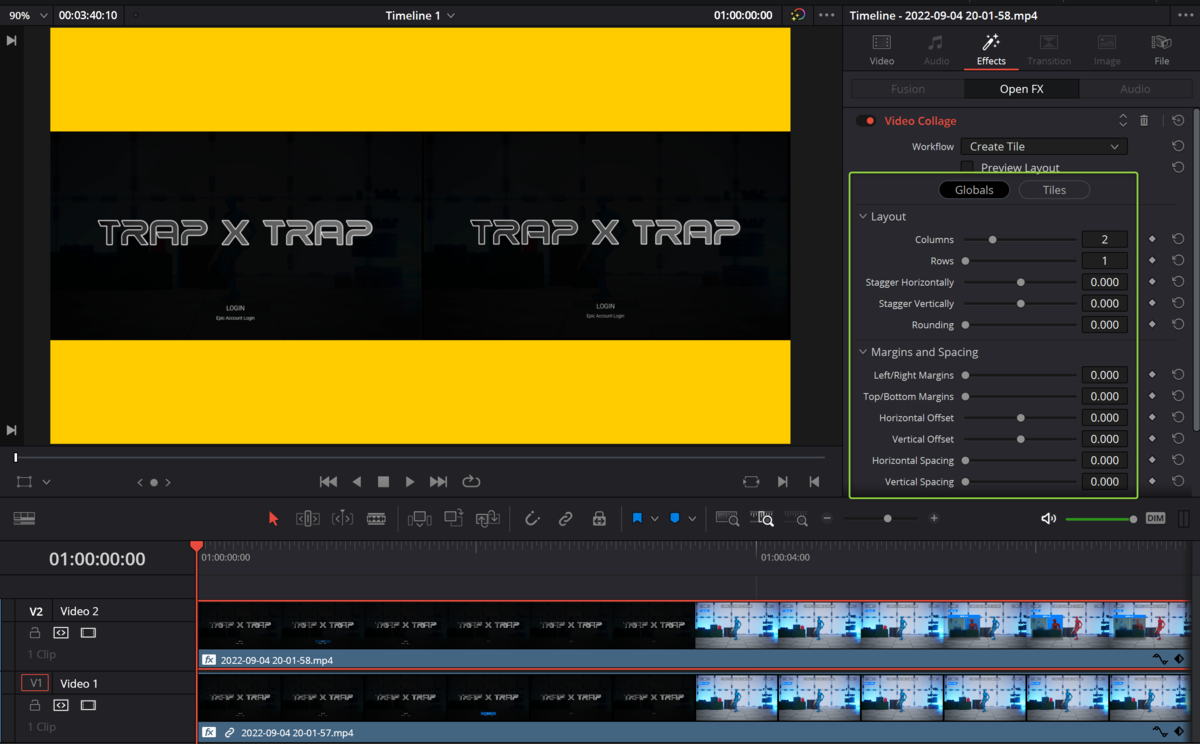This screenshot has height=744, width=1200.
Task: Click the Overwrite Clip toolbar icon
Action: (x=454, y=518)
